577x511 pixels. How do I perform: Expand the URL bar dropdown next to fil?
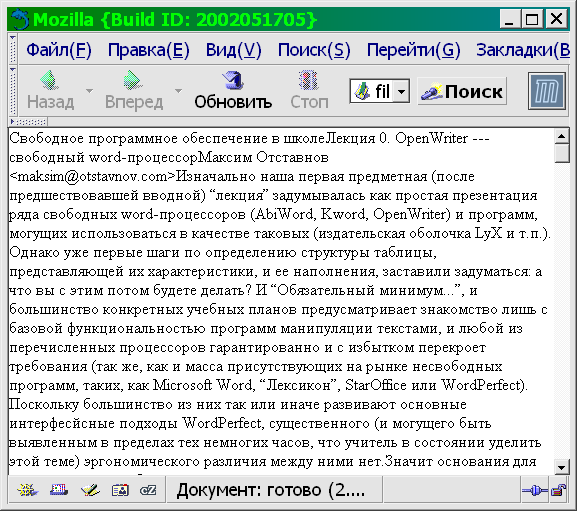coord(401,91)
